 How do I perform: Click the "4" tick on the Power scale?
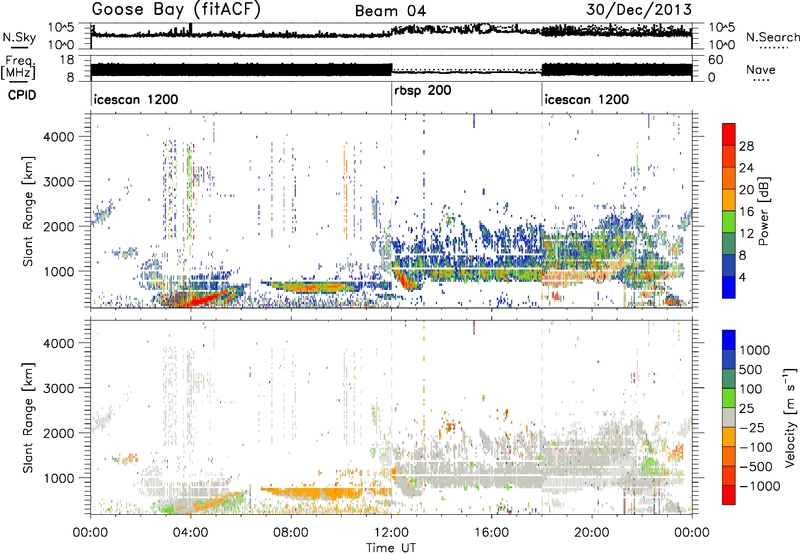coord(743,277)
